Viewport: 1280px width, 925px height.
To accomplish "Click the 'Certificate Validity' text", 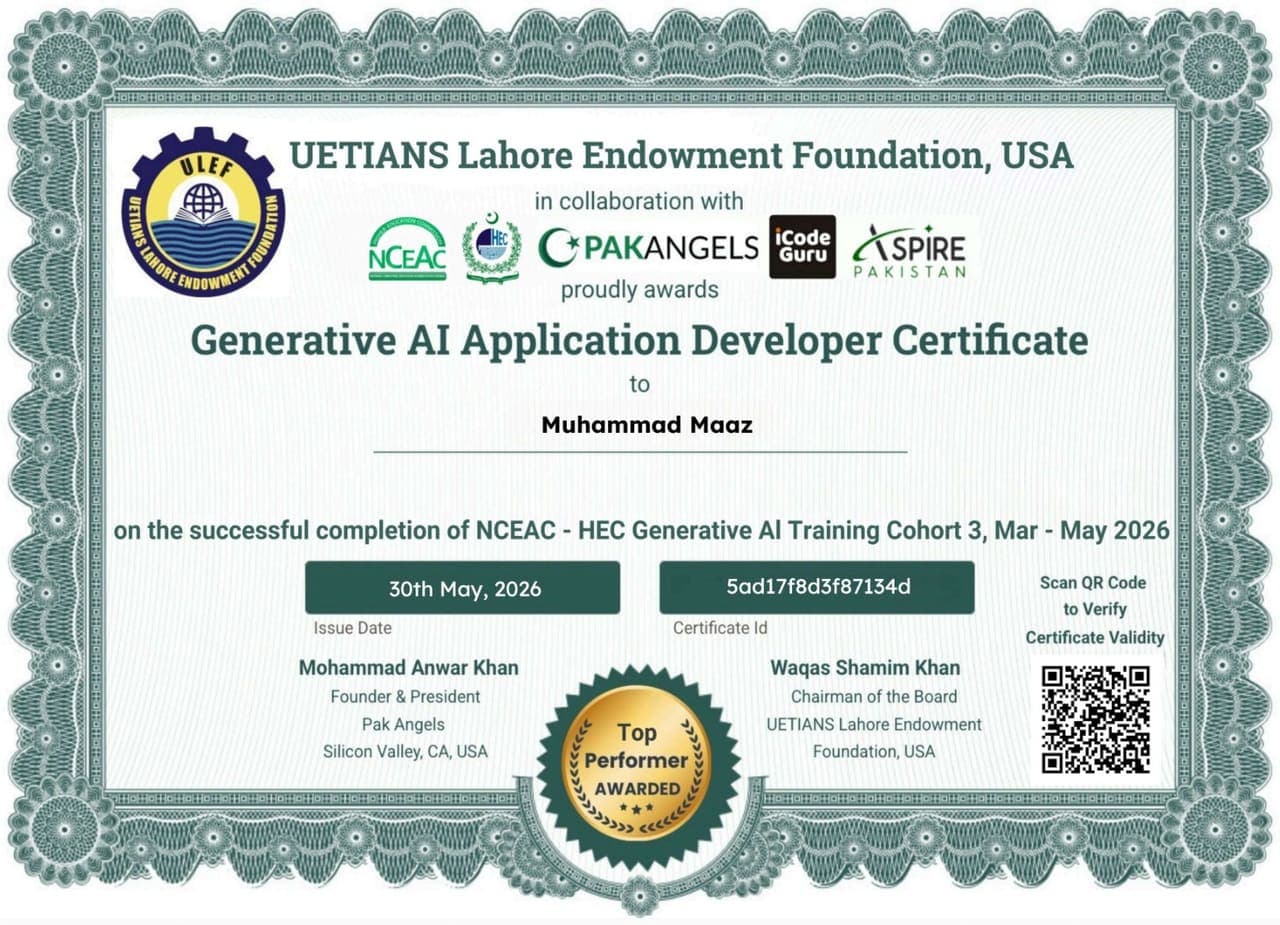I will 1095,637.
